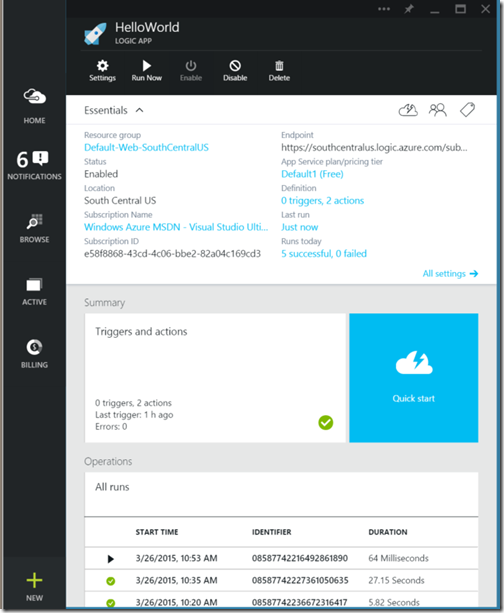
Task: Select the Subscription ID value
Action: (x=172, y=254)
